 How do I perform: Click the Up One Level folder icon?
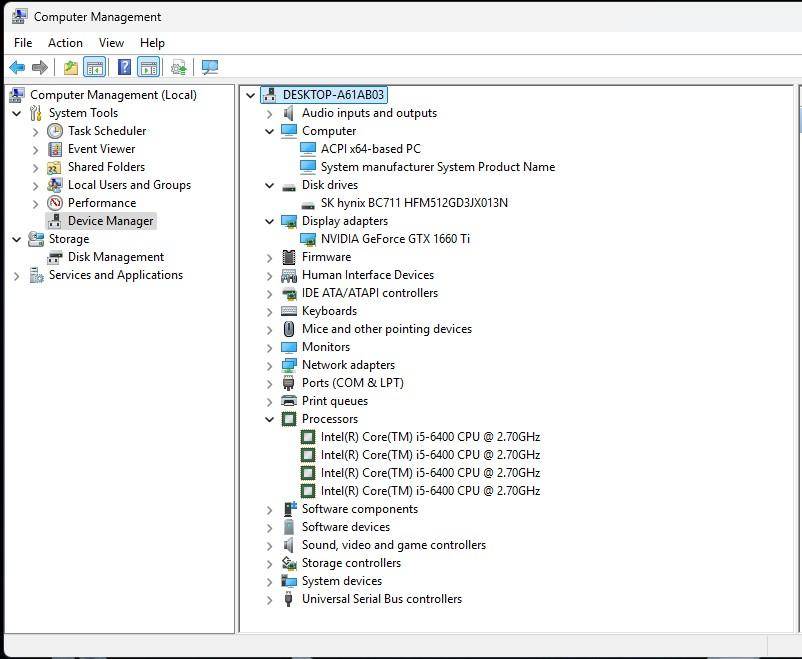coord(70,67)
